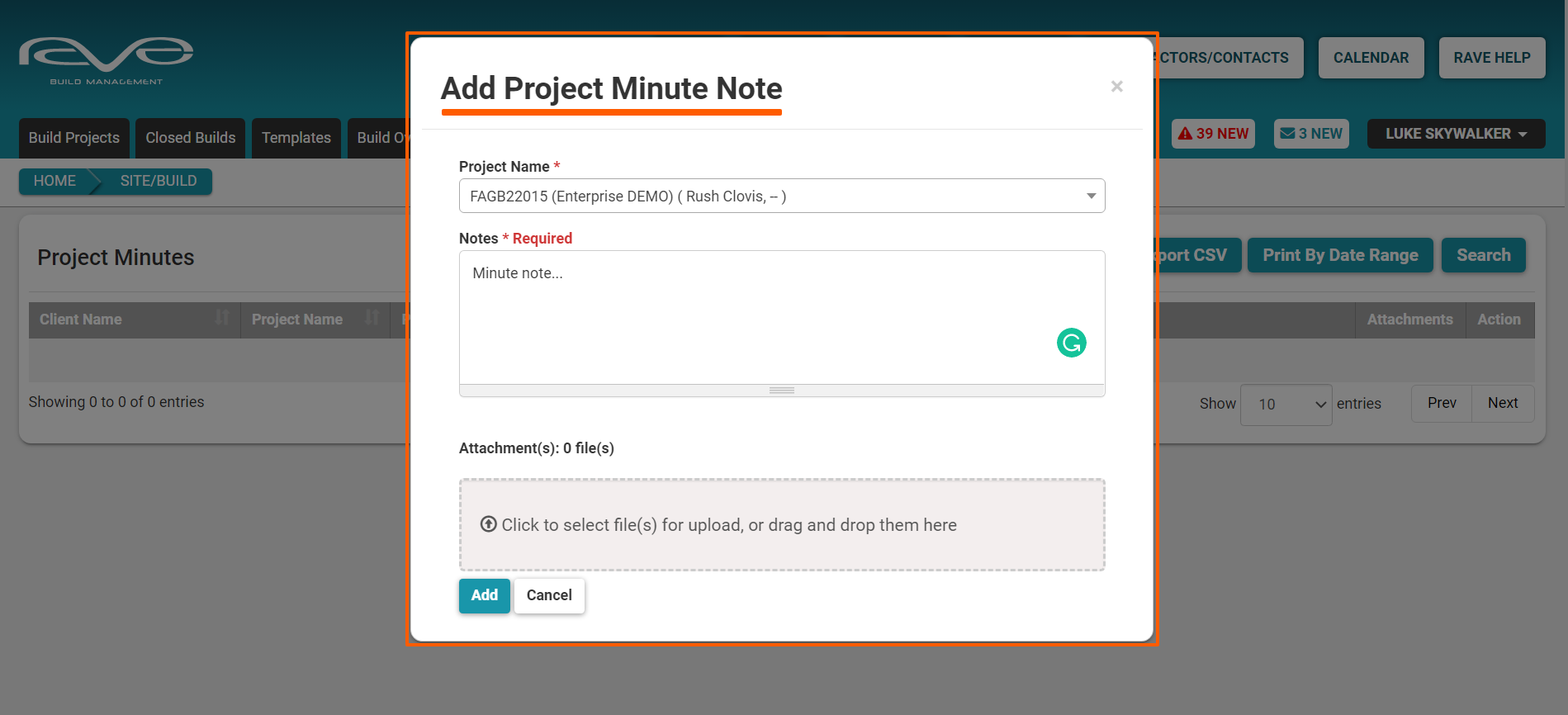The image size is (1568, 715).
Task: Click the upload arrow icon in dropzone
Action: point(489,524)
